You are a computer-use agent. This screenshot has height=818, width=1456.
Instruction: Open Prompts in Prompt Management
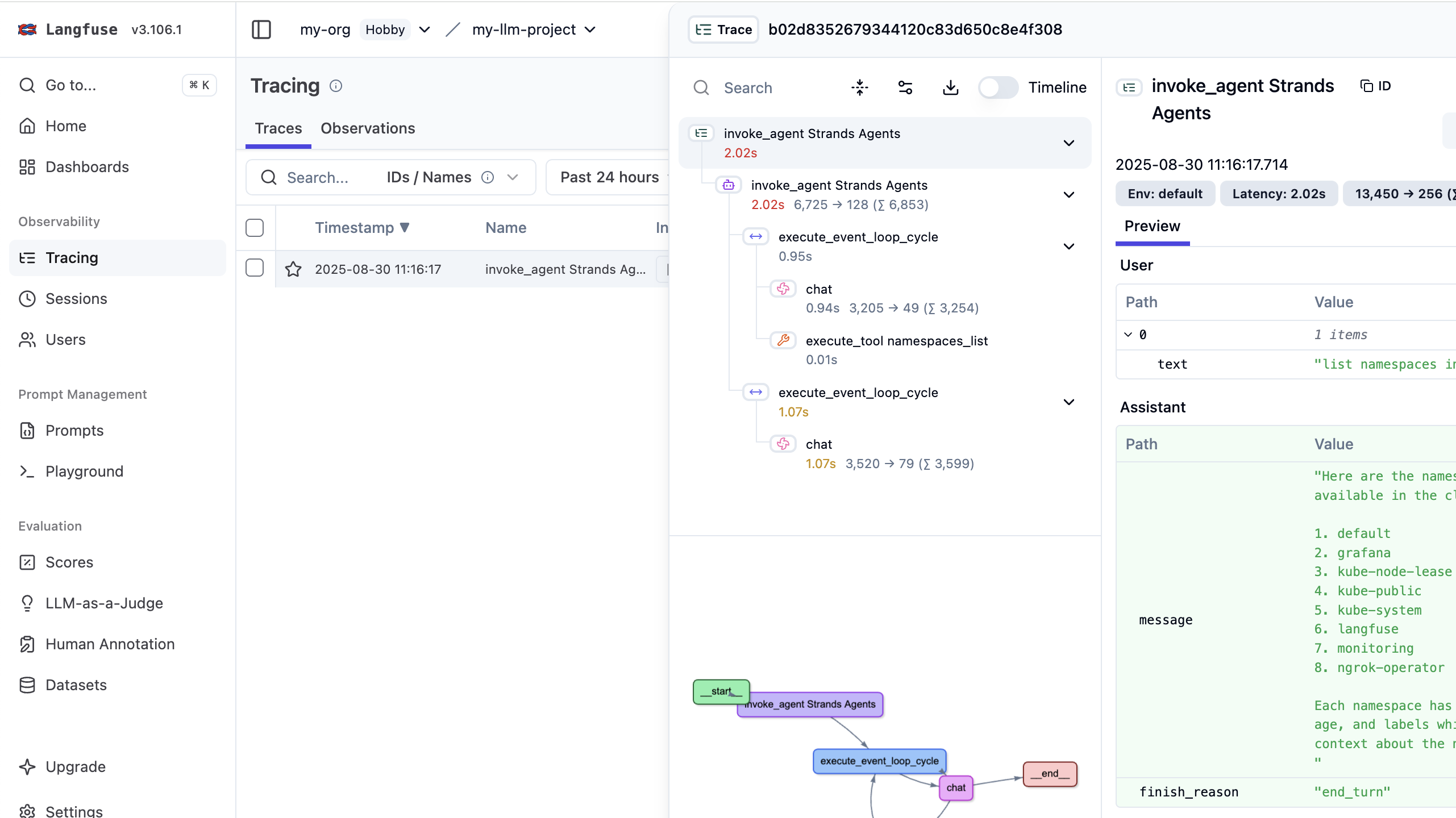pyautogui.click(x=118, y=431)
